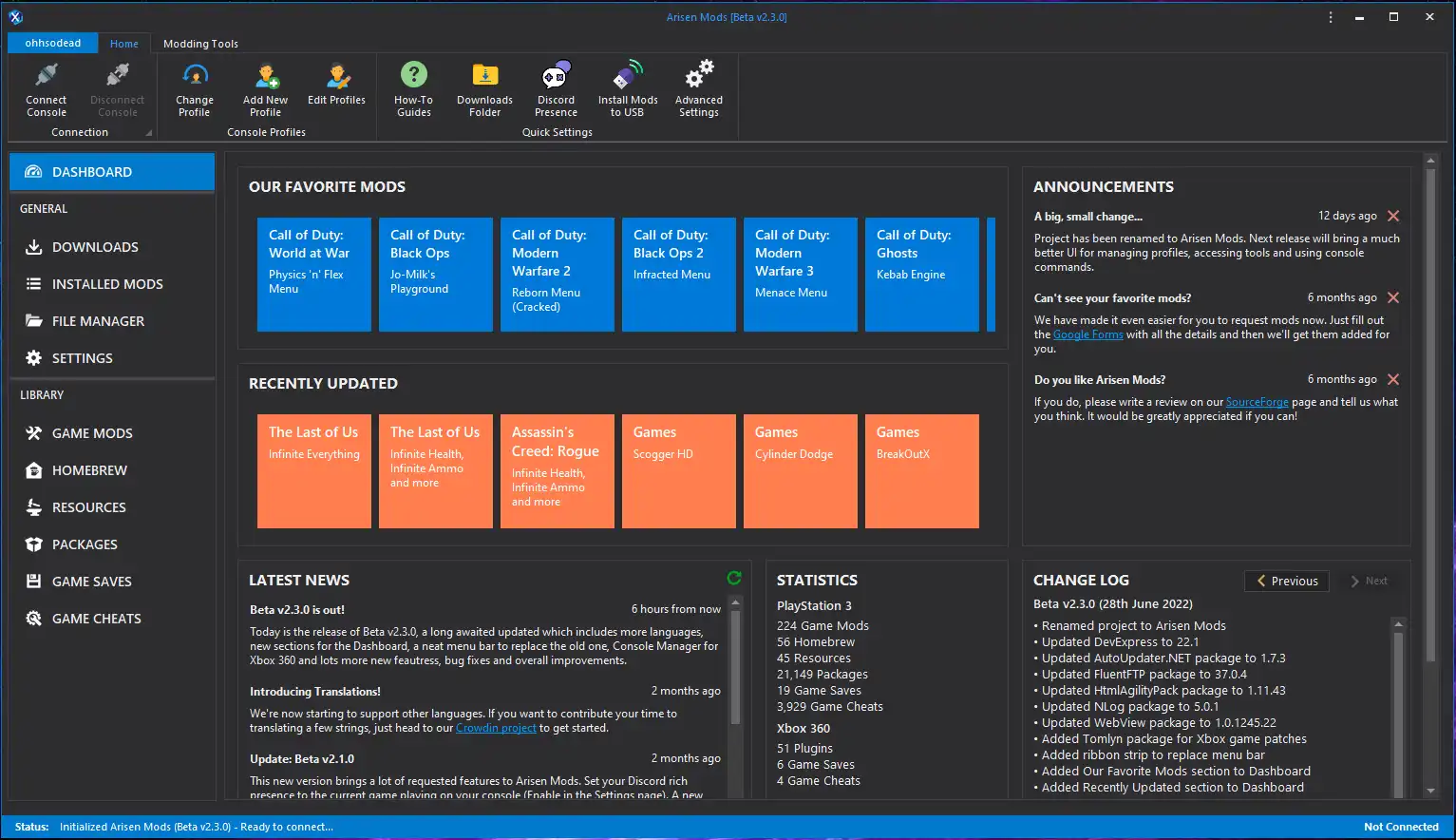Open Ghosts Kebab Engine tile
This screenshot has height=840, width=1456.
pos(922,275)
